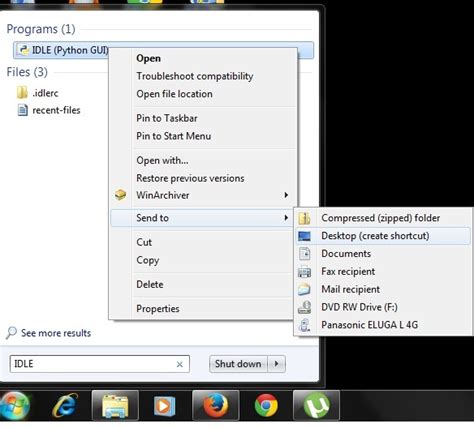Expand the WinArchiver submenu arrow
Viewport: 474px width, 428px height.
(286, 195)
